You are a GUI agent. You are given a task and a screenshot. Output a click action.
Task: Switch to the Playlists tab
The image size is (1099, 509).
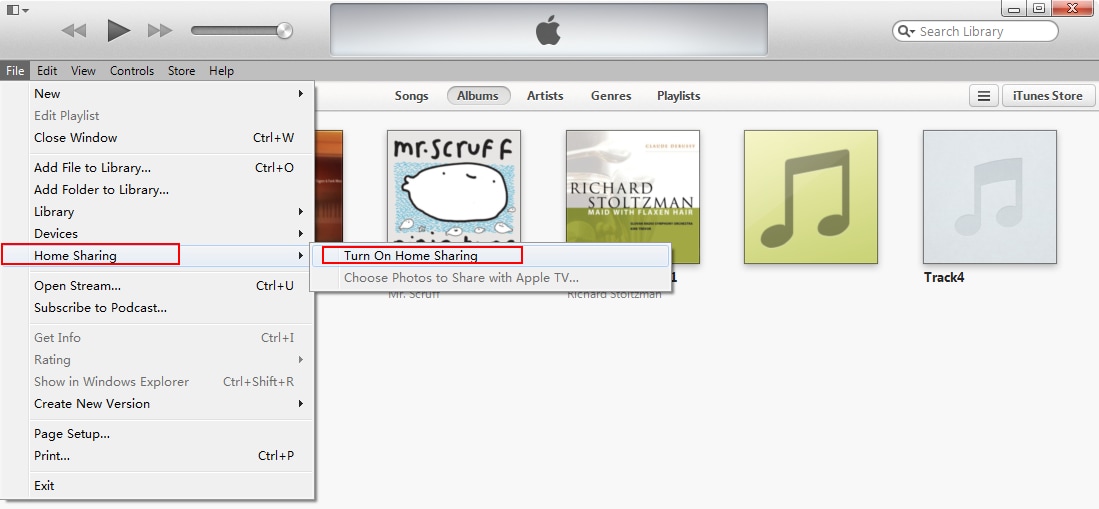pyautogui.click(x=678, y=96)
